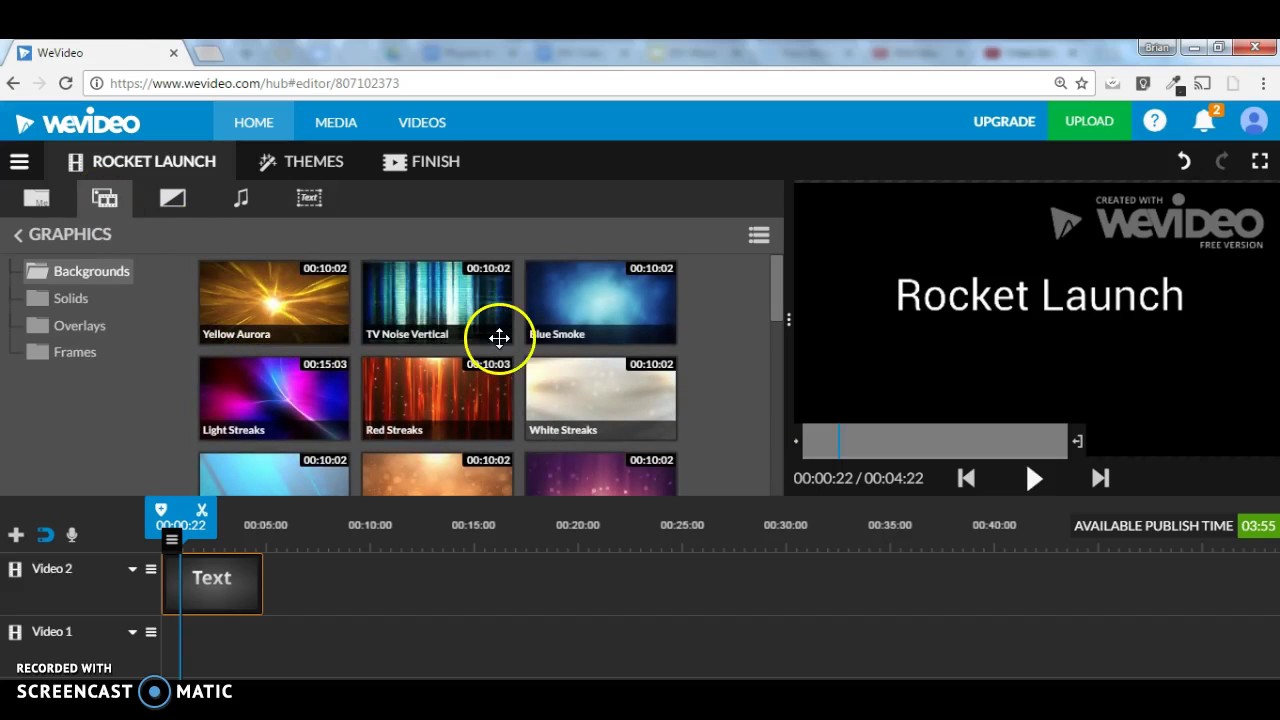Expand the Video 2 track dropdown arrow
This screenshot has height=720, width=1280.
(x=132, y=569)
